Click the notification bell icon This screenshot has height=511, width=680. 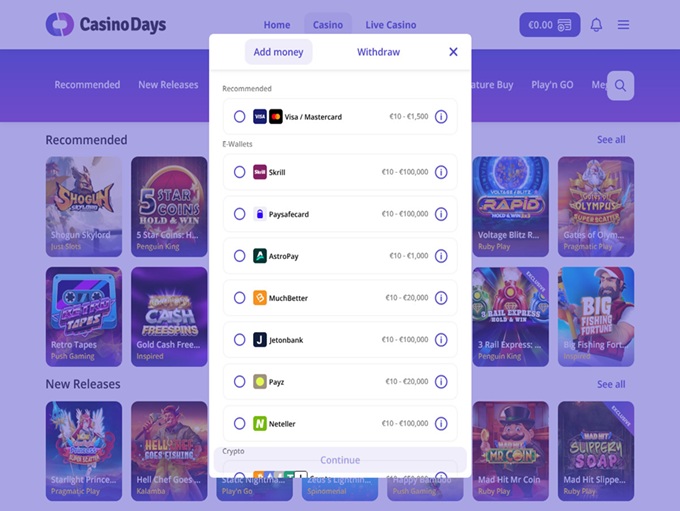596,25
